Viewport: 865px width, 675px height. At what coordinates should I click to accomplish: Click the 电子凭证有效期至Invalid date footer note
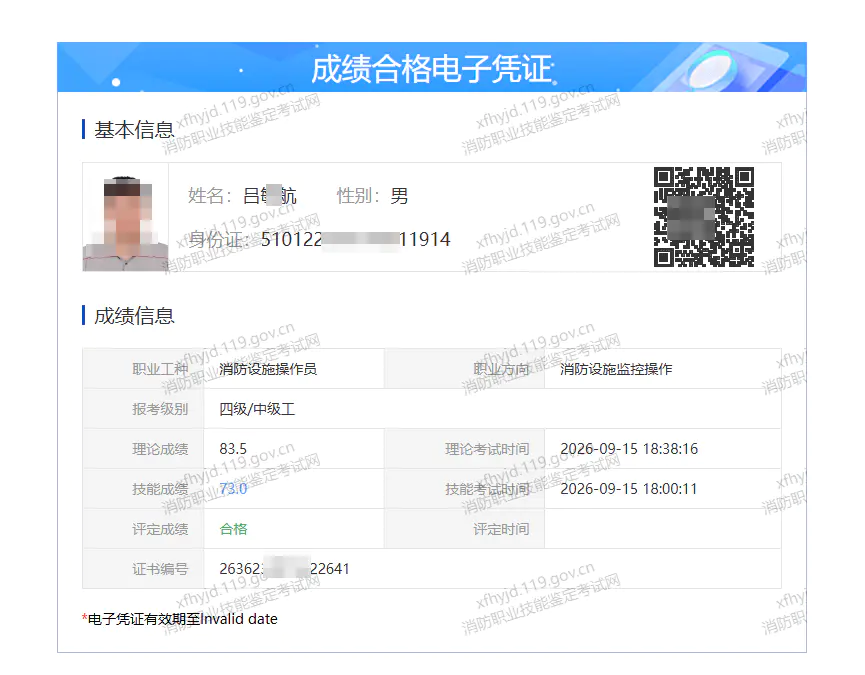[180, 619]
